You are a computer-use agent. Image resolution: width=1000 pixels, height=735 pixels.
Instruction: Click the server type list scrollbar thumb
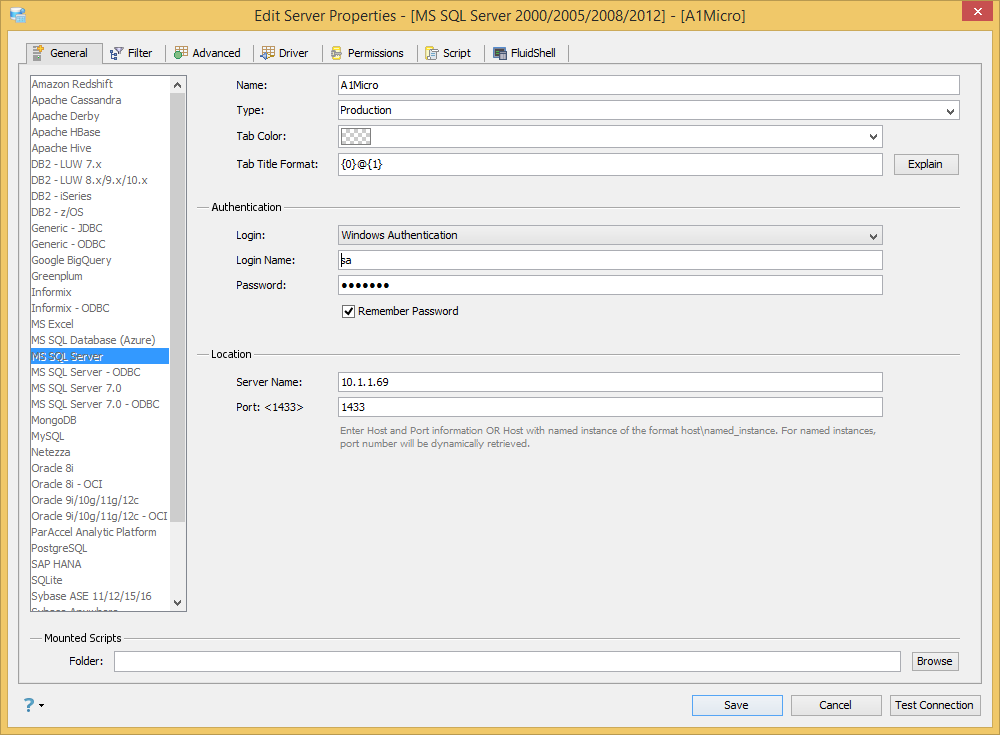click(x=177, y=308)
